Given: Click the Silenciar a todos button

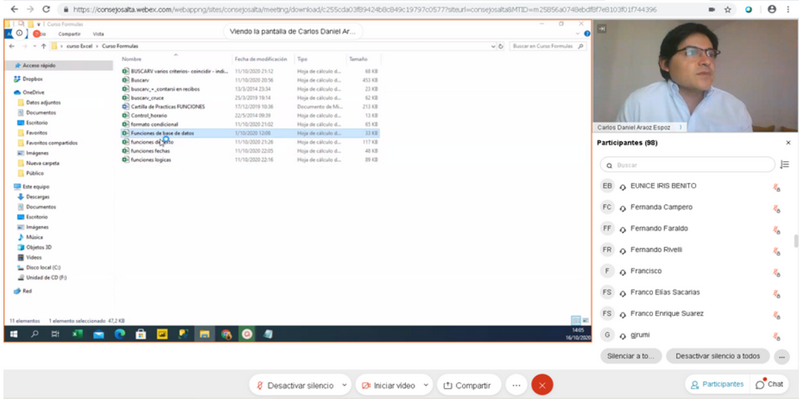Looking at the screenshot, I should pyautogui.click(x=631, y=356).
